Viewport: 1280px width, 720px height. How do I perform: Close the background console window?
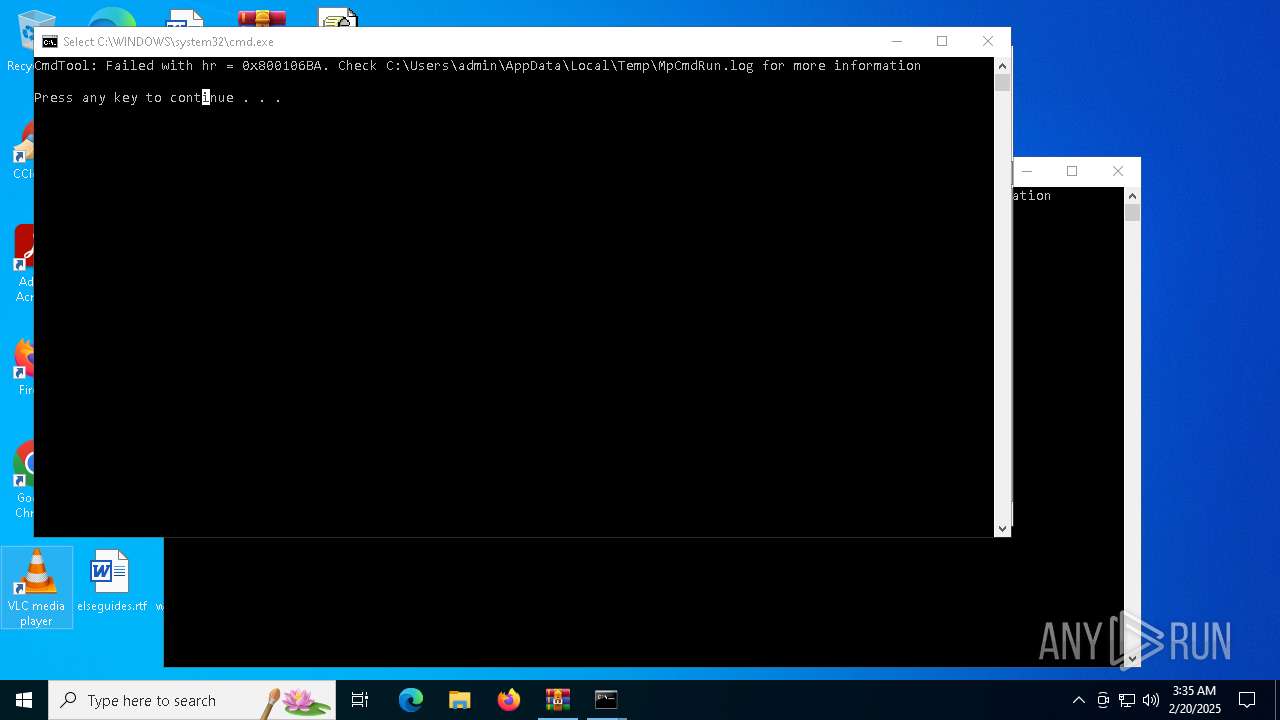(x=1118, y=171)
